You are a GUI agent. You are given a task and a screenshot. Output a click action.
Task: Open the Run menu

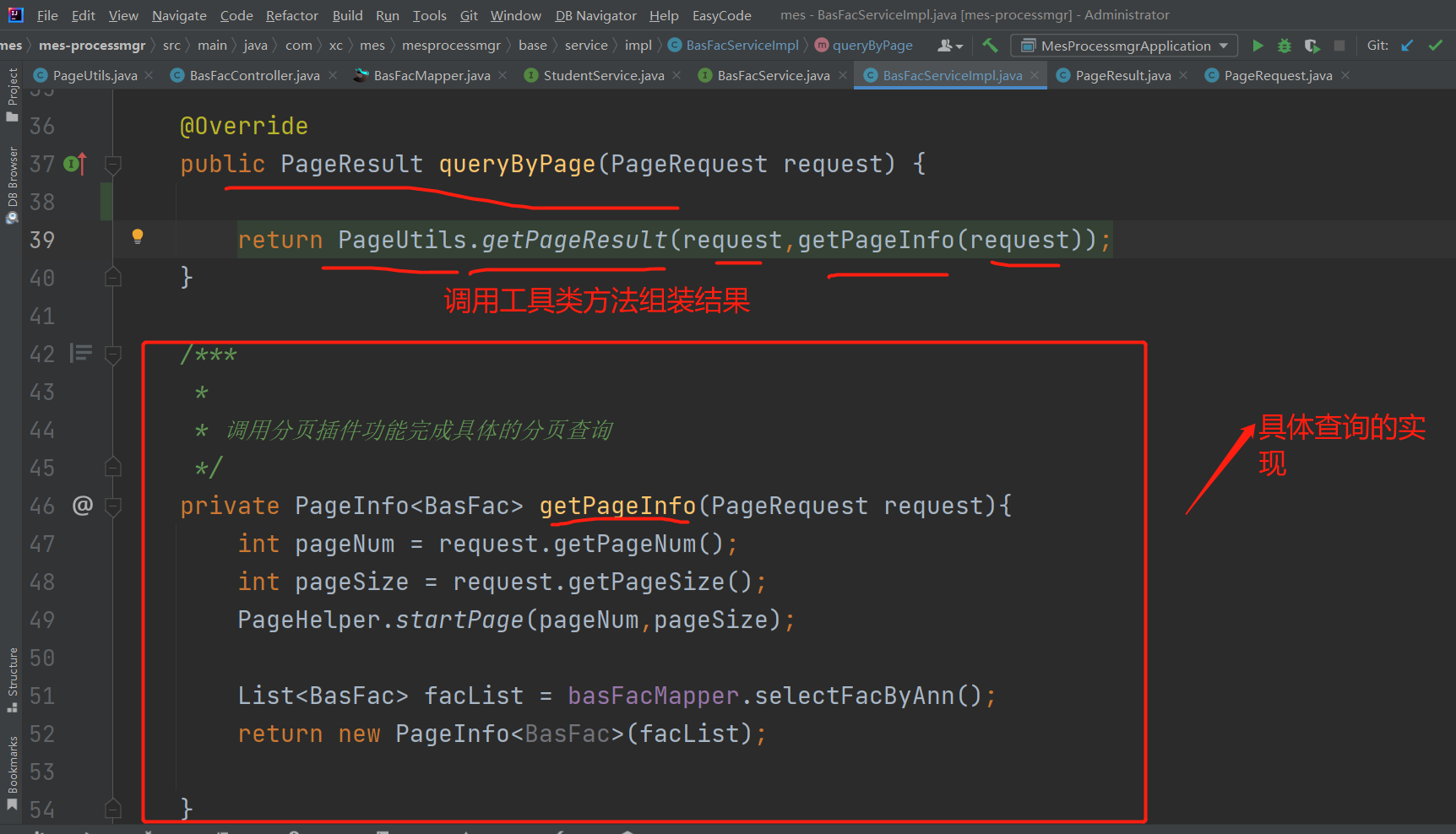tap(388, 15)
